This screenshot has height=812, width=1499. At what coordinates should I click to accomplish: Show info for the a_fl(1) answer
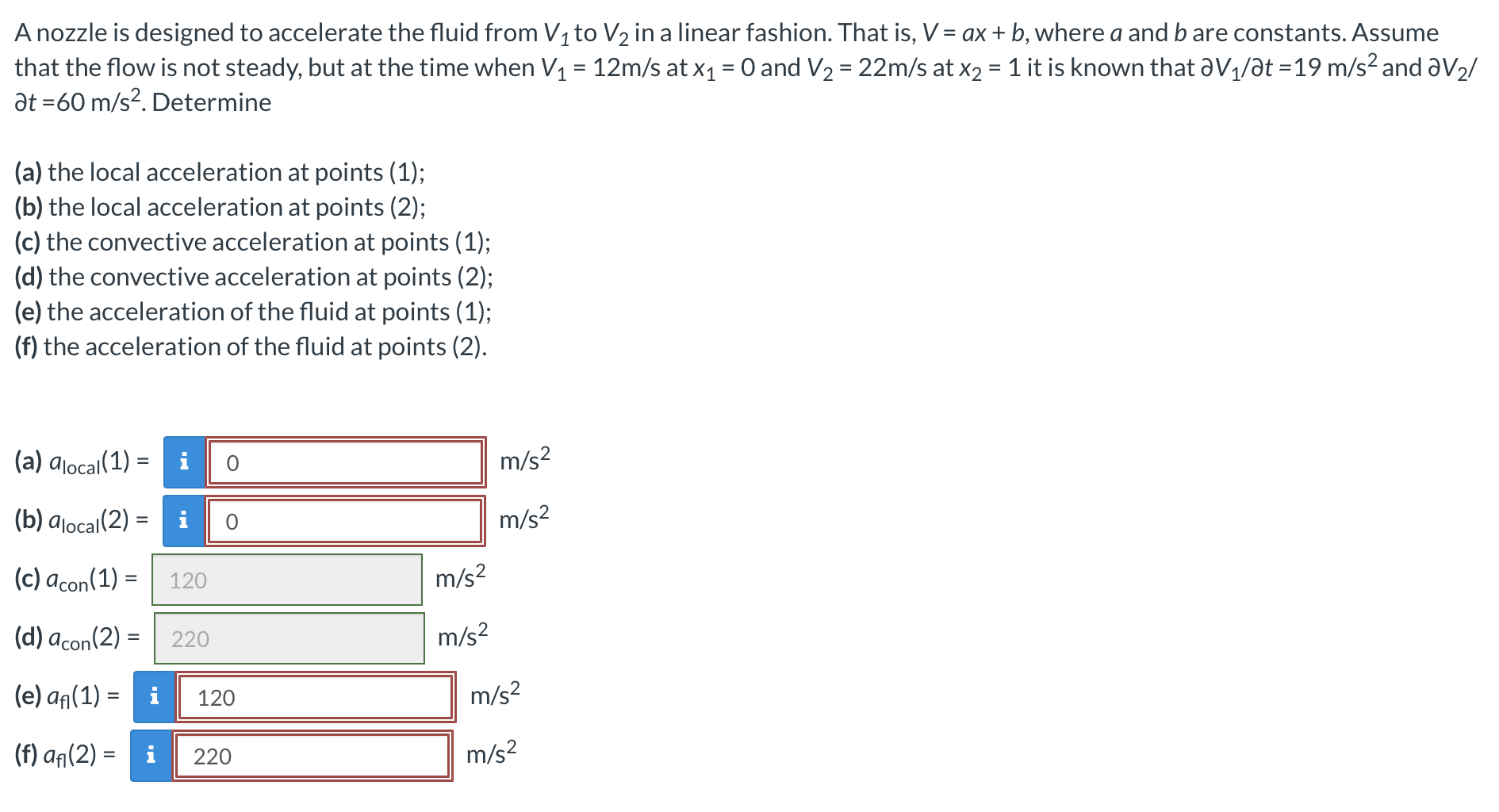click(154, 697)
